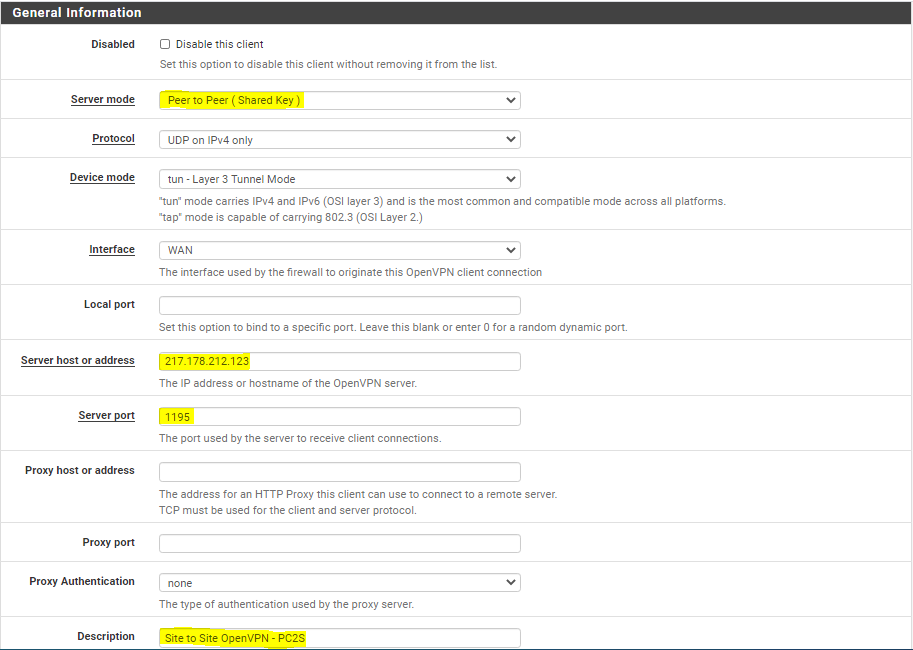Click the Proxy port input field
Image resolution: width=913 pixels, height=650 pixels.
point(339,543)
